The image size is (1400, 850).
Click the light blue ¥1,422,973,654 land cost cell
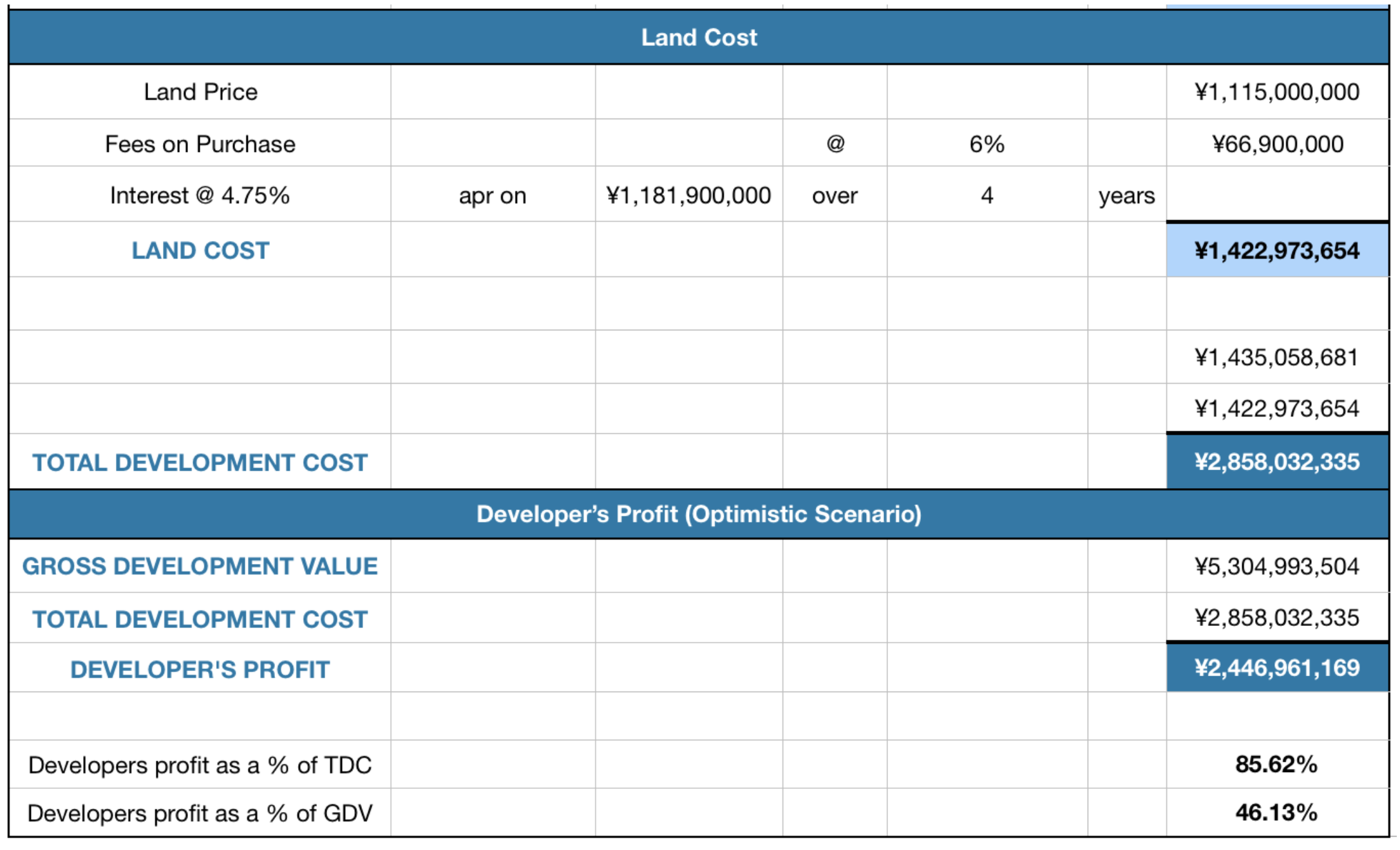point(1276,250)
